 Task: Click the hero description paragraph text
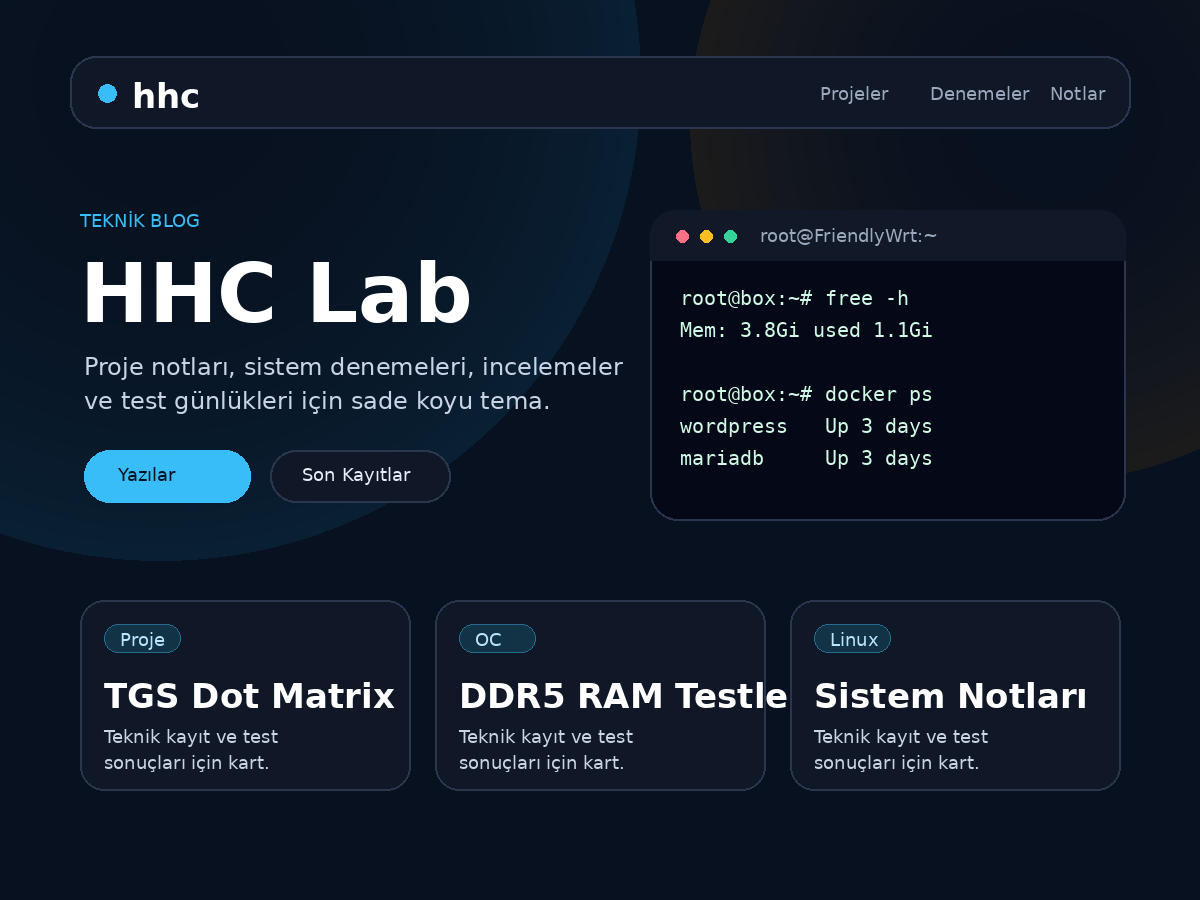click(353, 384)
